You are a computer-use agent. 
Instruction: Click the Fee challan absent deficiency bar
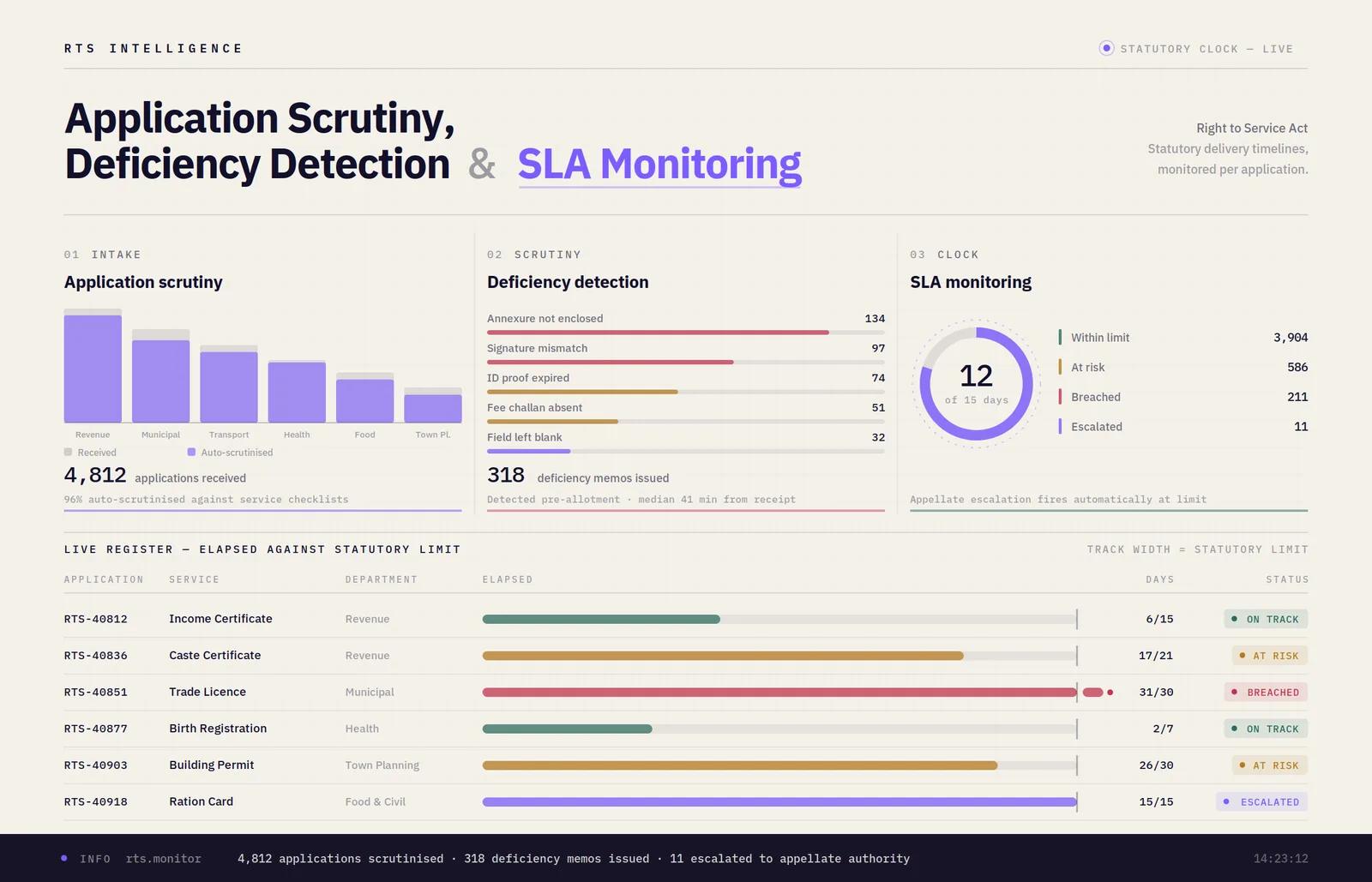(x=686, y=422)
